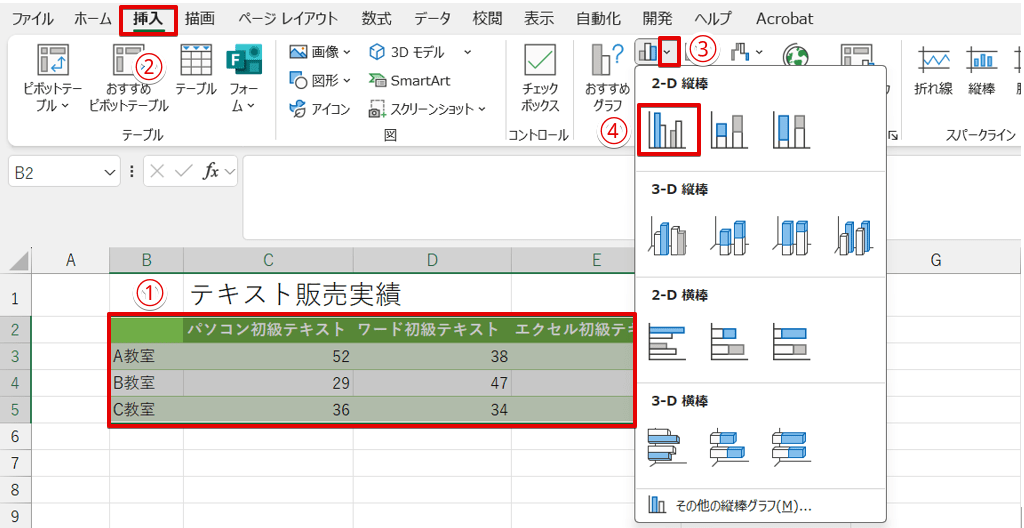Open the 図形 shapes dropdown
The image size is (1024, 528).
[320, 80]
